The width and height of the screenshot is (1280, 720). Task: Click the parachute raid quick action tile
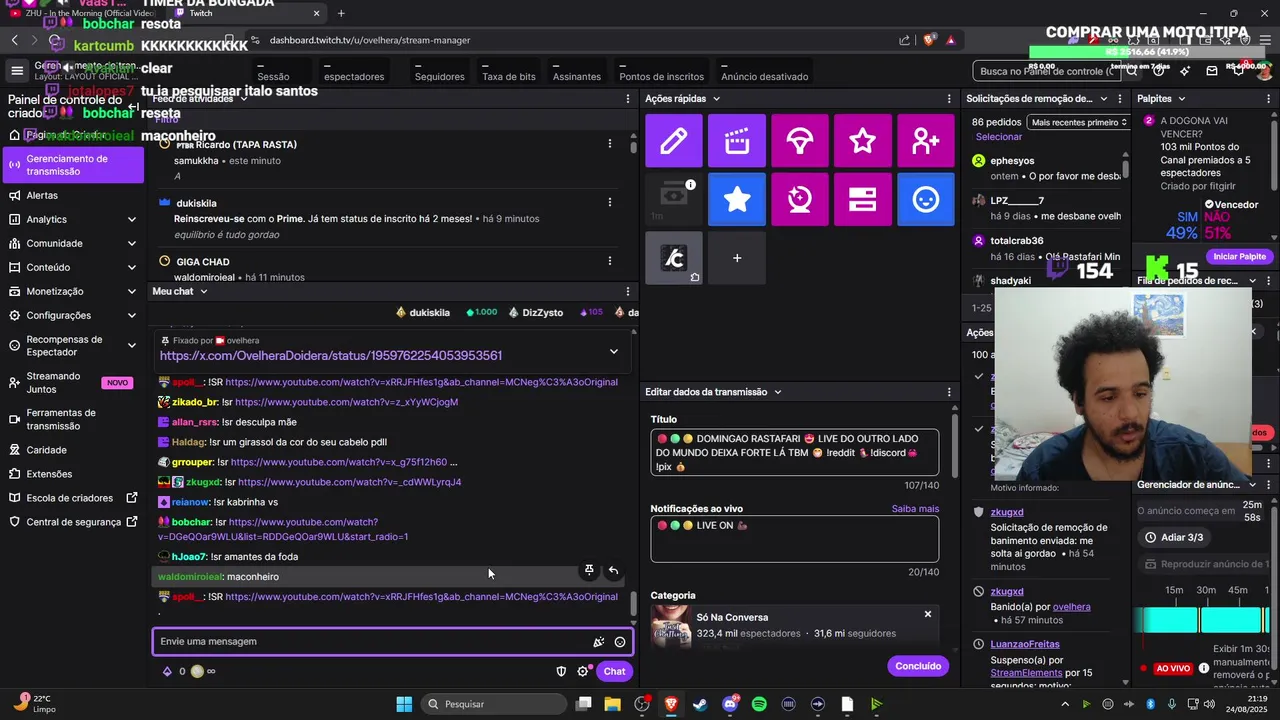(800, 140)
